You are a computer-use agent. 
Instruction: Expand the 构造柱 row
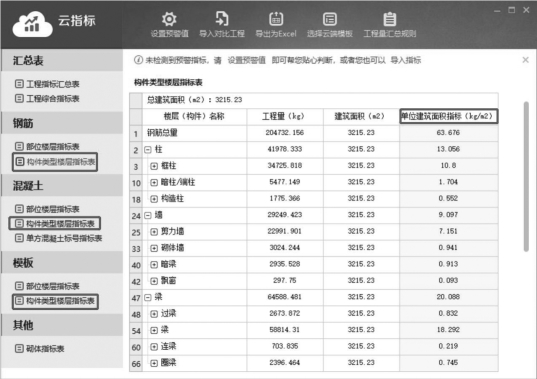coord(154,199)
